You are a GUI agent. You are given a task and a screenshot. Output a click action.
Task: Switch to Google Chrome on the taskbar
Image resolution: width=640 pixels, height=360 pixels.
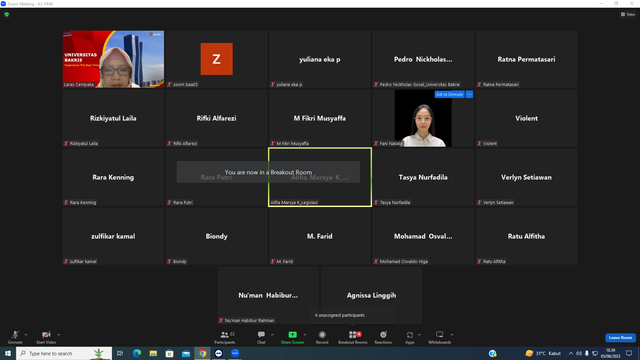[202, 353]
